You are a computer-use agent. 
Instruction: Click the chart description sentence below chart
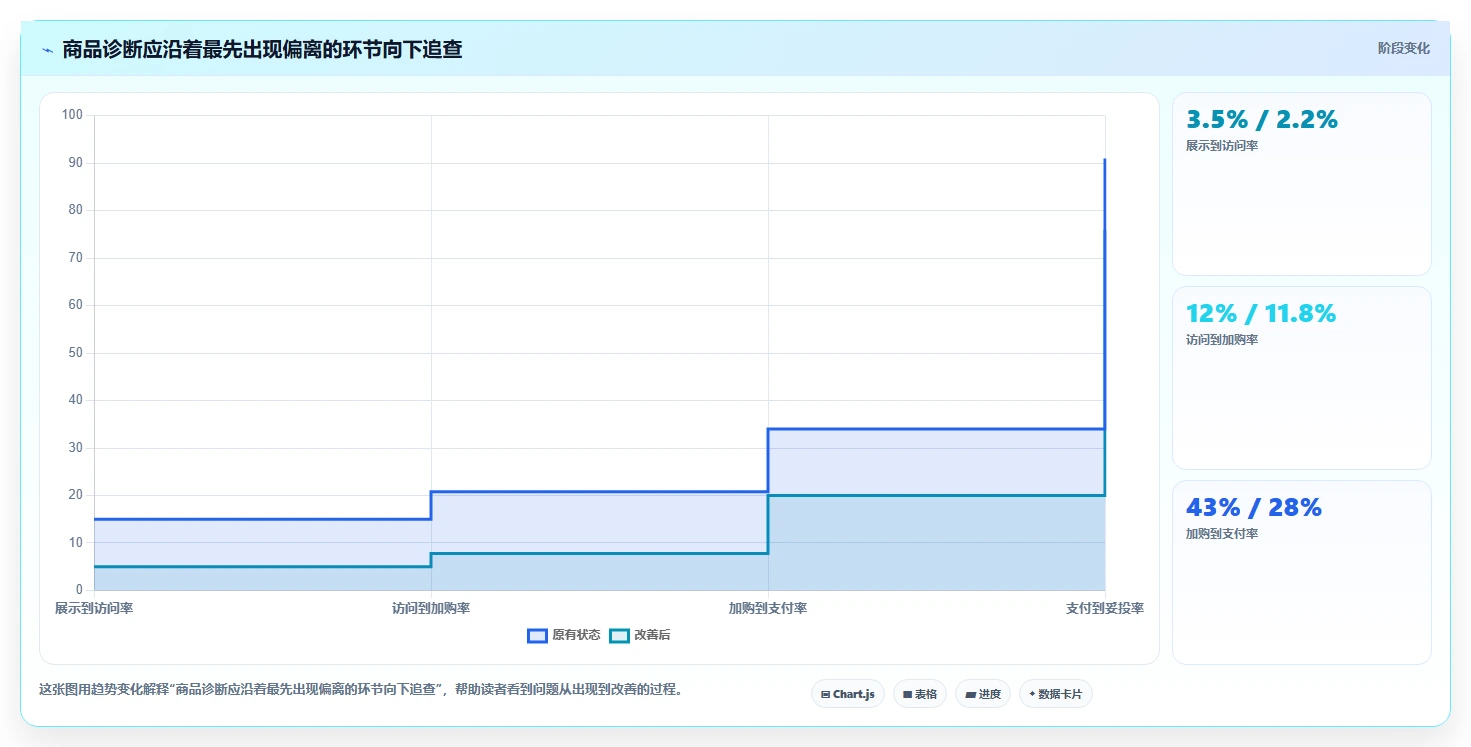pyautogui.click(x=360, y=689)
